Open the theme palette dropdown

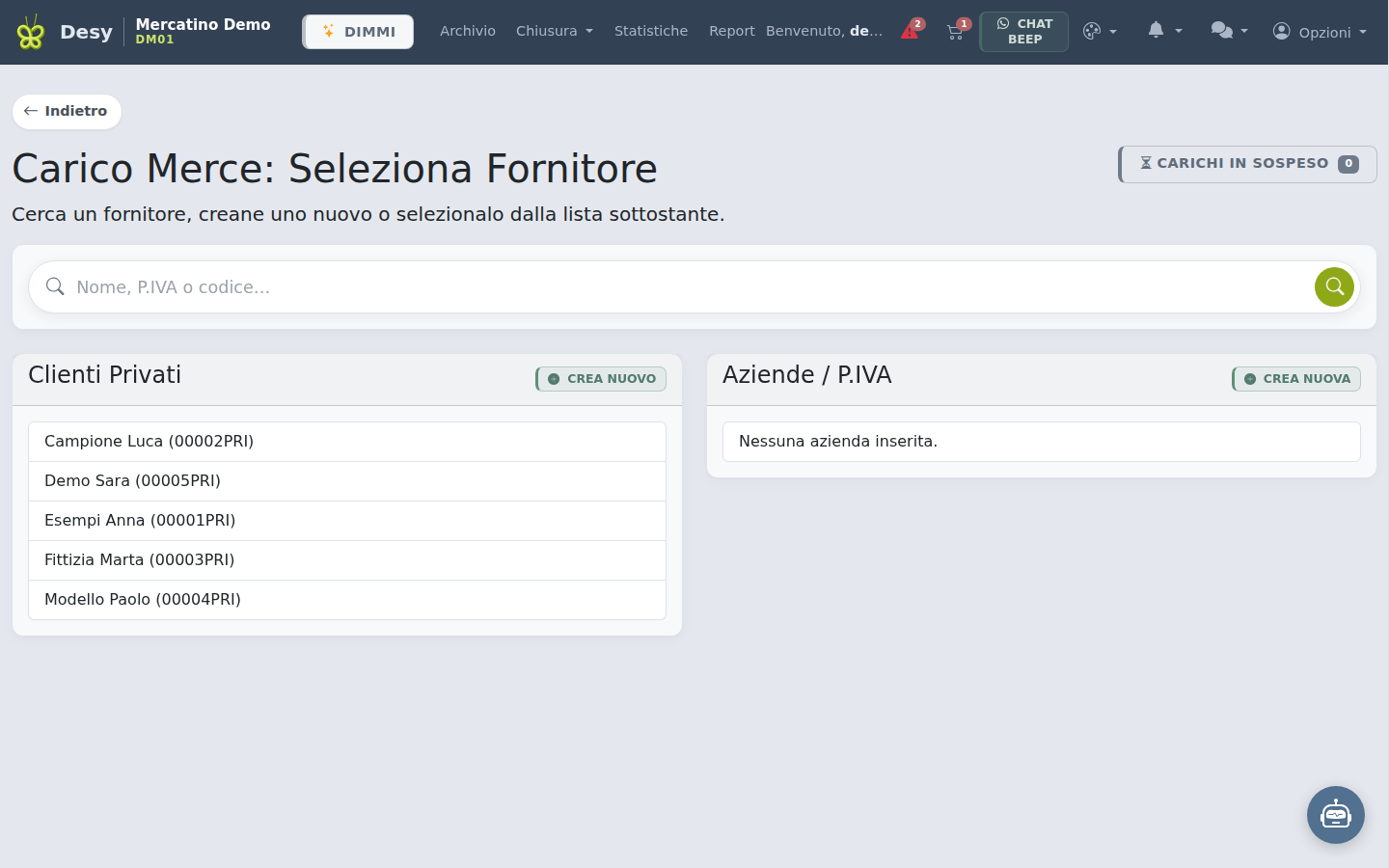click(x=1100, y=31)
